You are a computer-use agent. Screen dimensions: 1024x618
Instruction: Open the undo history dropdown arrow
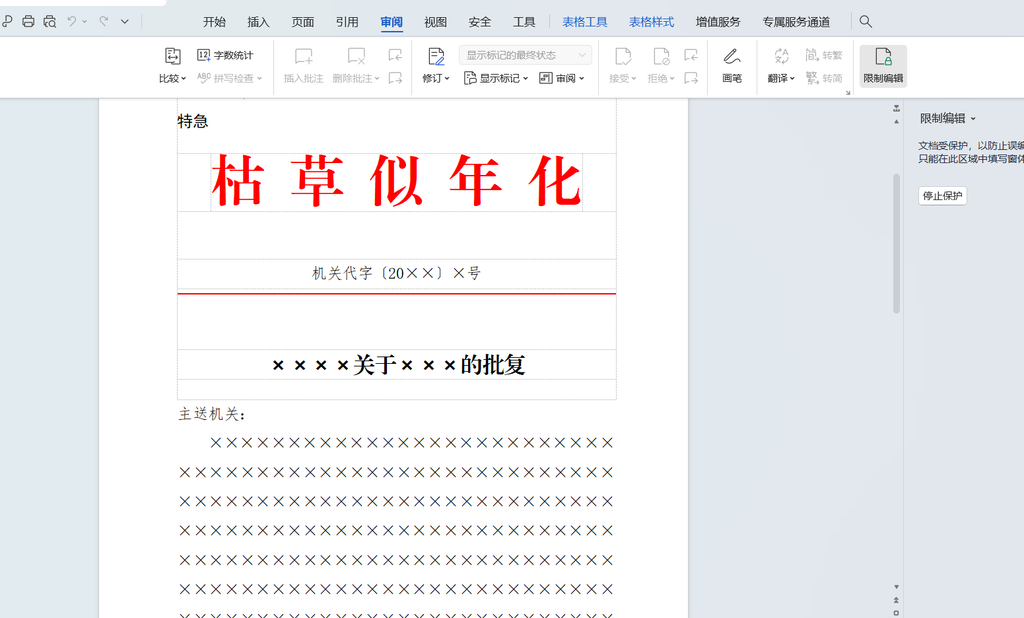pyautogui.click(x=85, y=22)
